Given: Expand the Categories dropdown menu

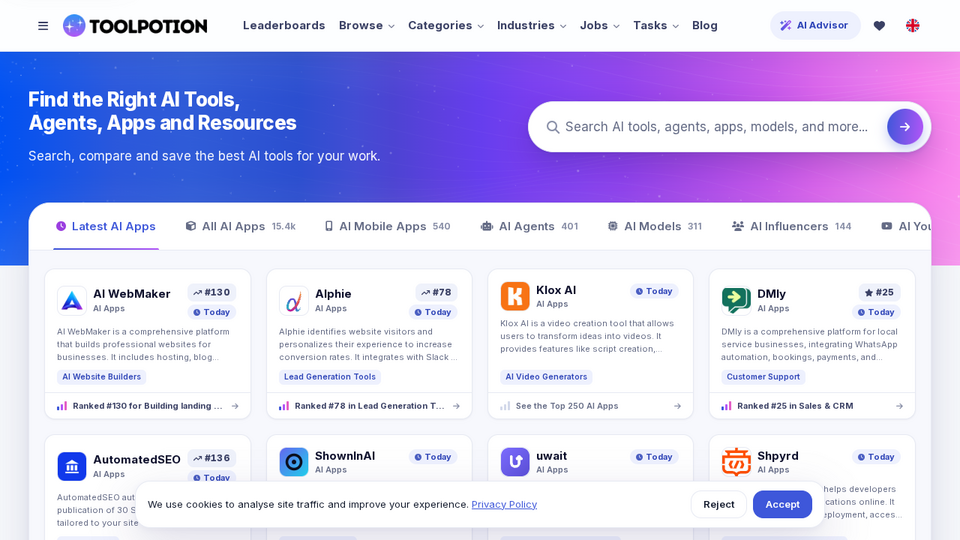Looking at the screenshot, I should pos(446,26).
